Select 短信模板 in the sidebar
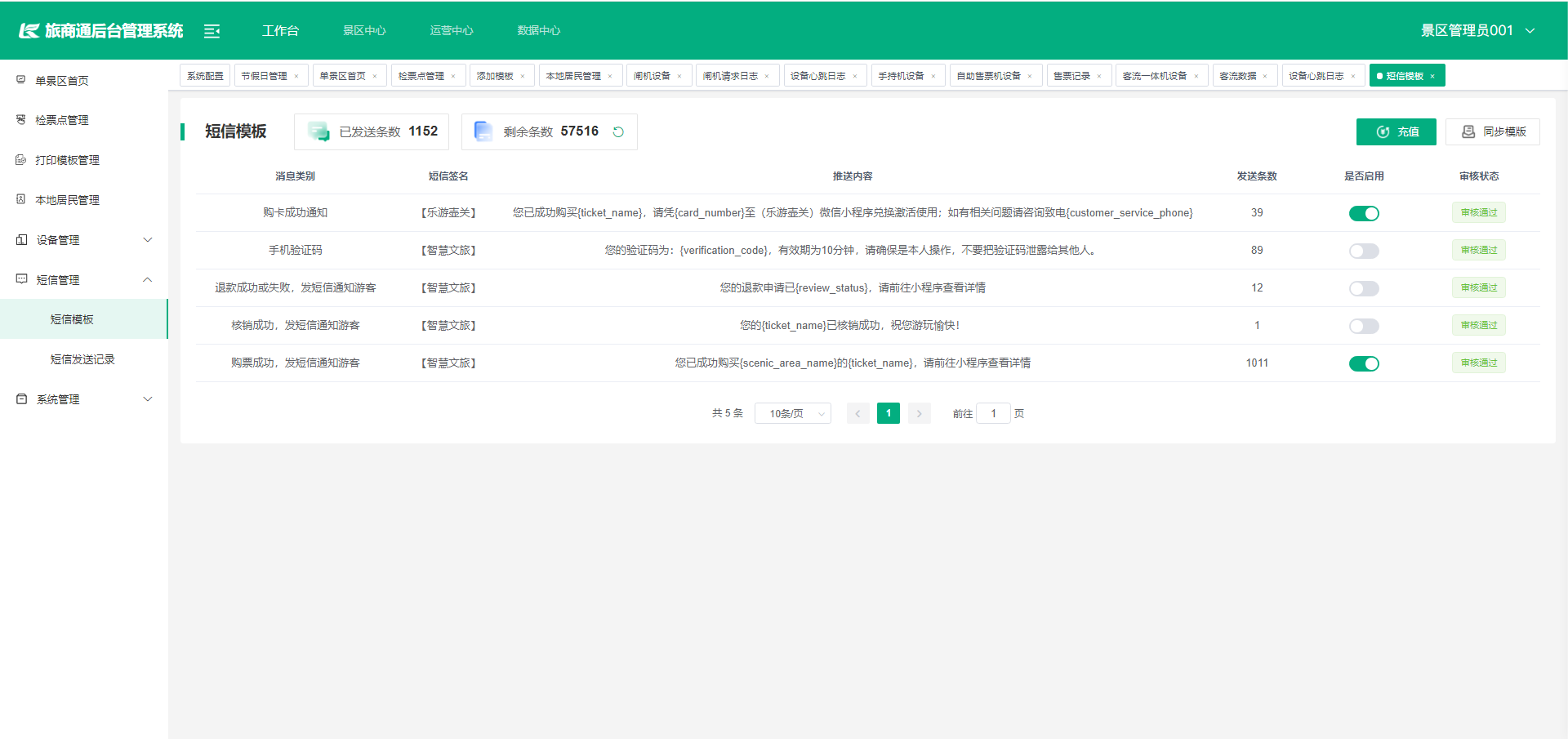 click(x=84, y=319)
